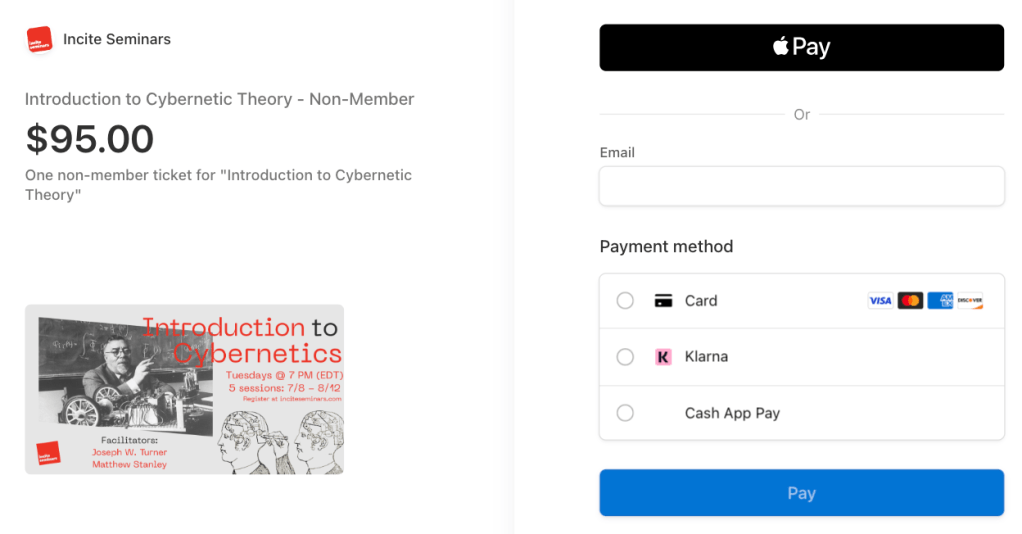Screen dimensions: 1022x534
Task: Click the black credit card icon
Action: click(x=663, y=301)
